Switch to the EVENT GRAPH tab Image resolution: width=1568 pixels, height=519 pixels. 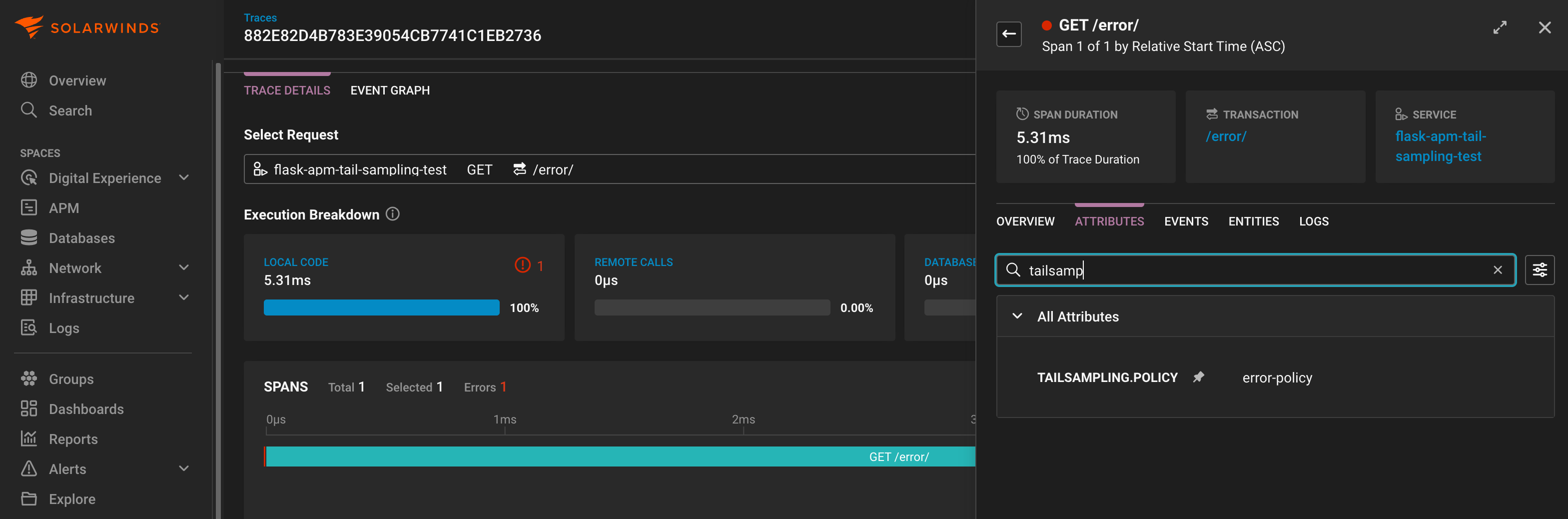390,89
